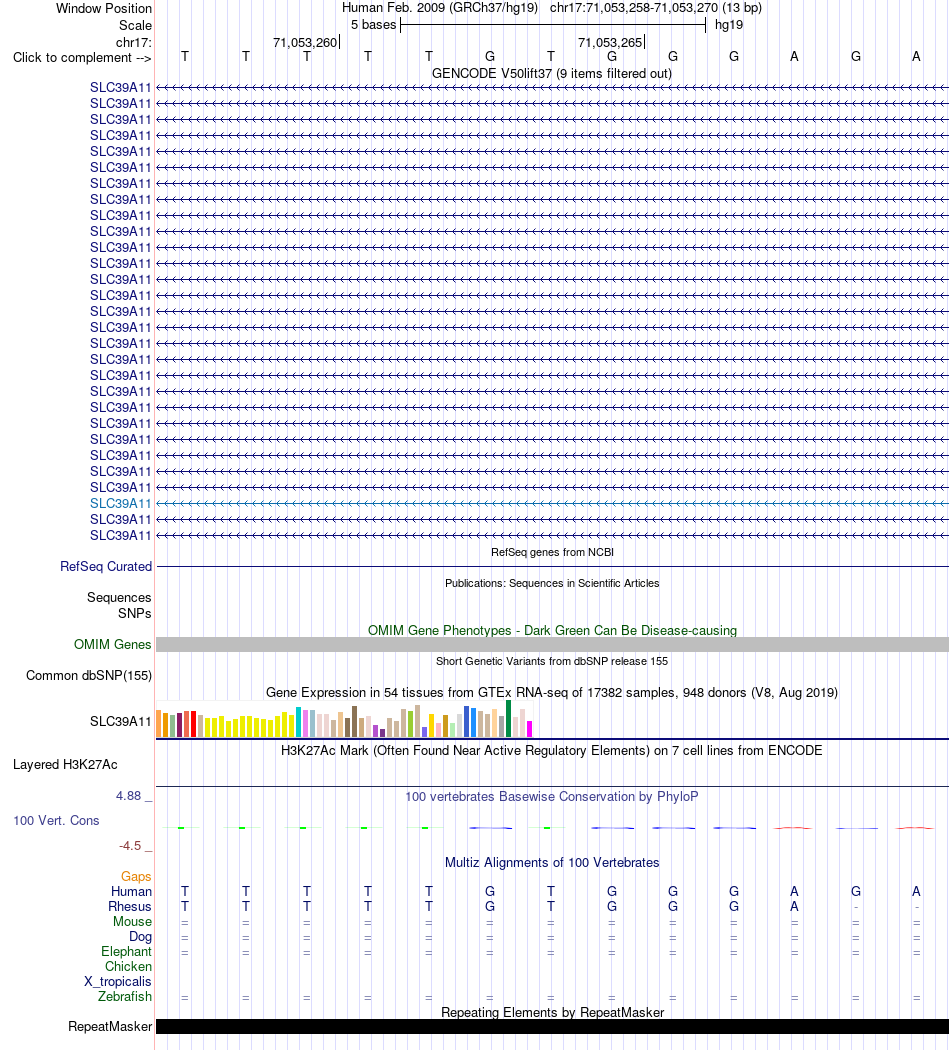Click the 'Zebrafish' species row label

click(125, 996)
